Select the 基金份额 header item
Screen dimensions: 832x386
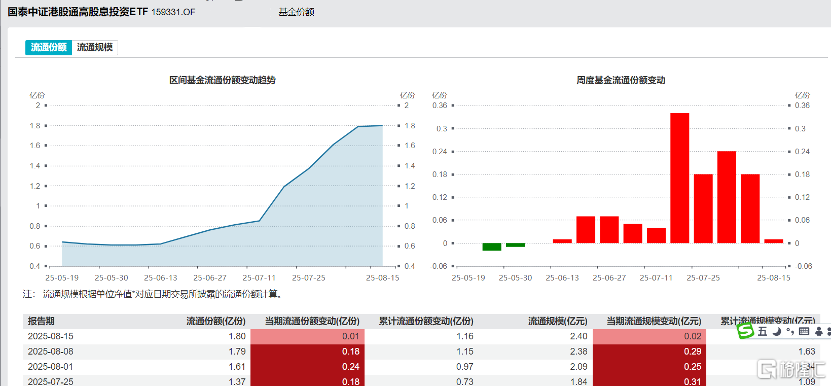click(296, 12)
